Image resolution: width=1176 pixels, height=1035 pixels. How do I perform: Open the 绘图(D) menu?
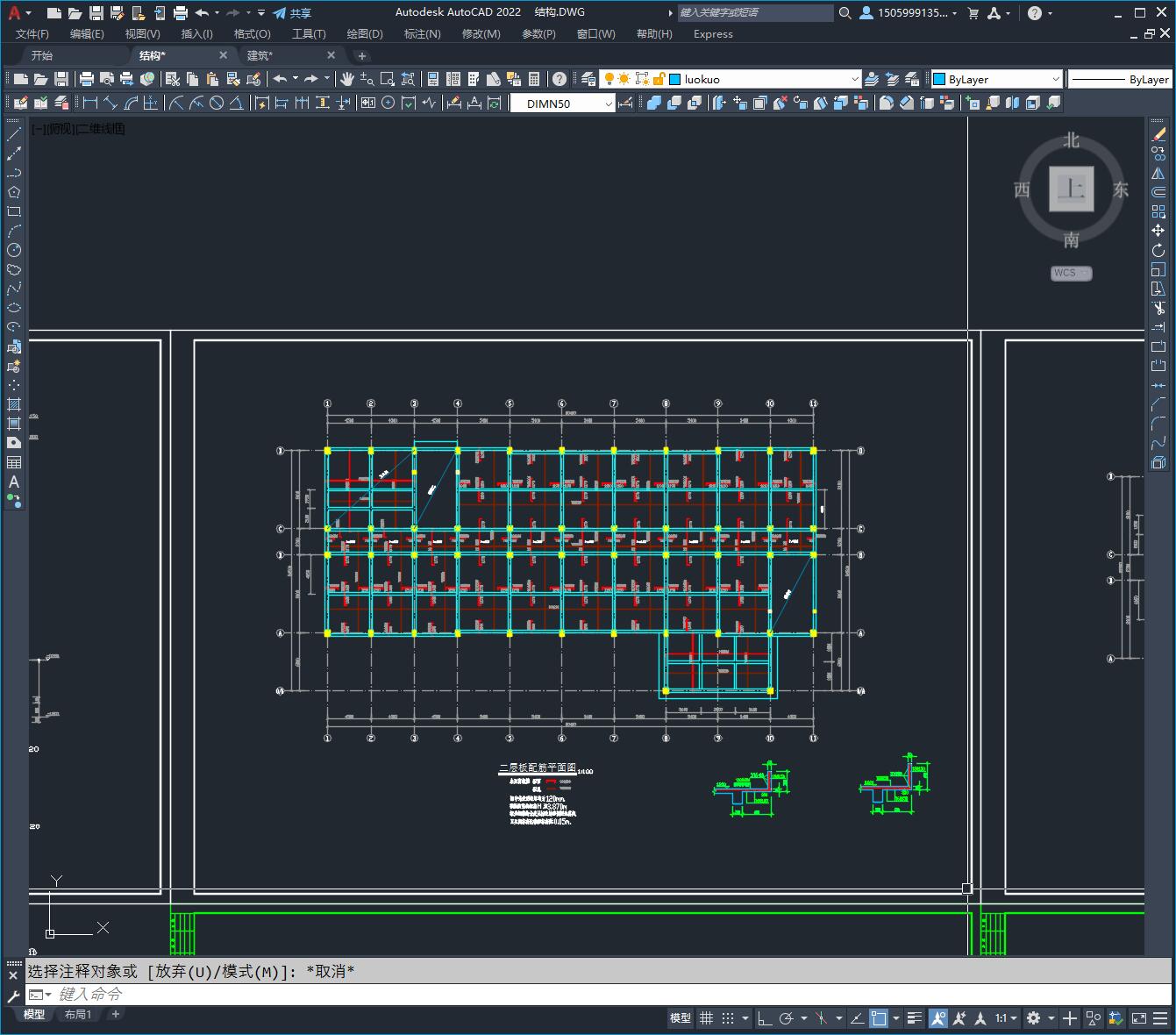click(x=365, y=33)
